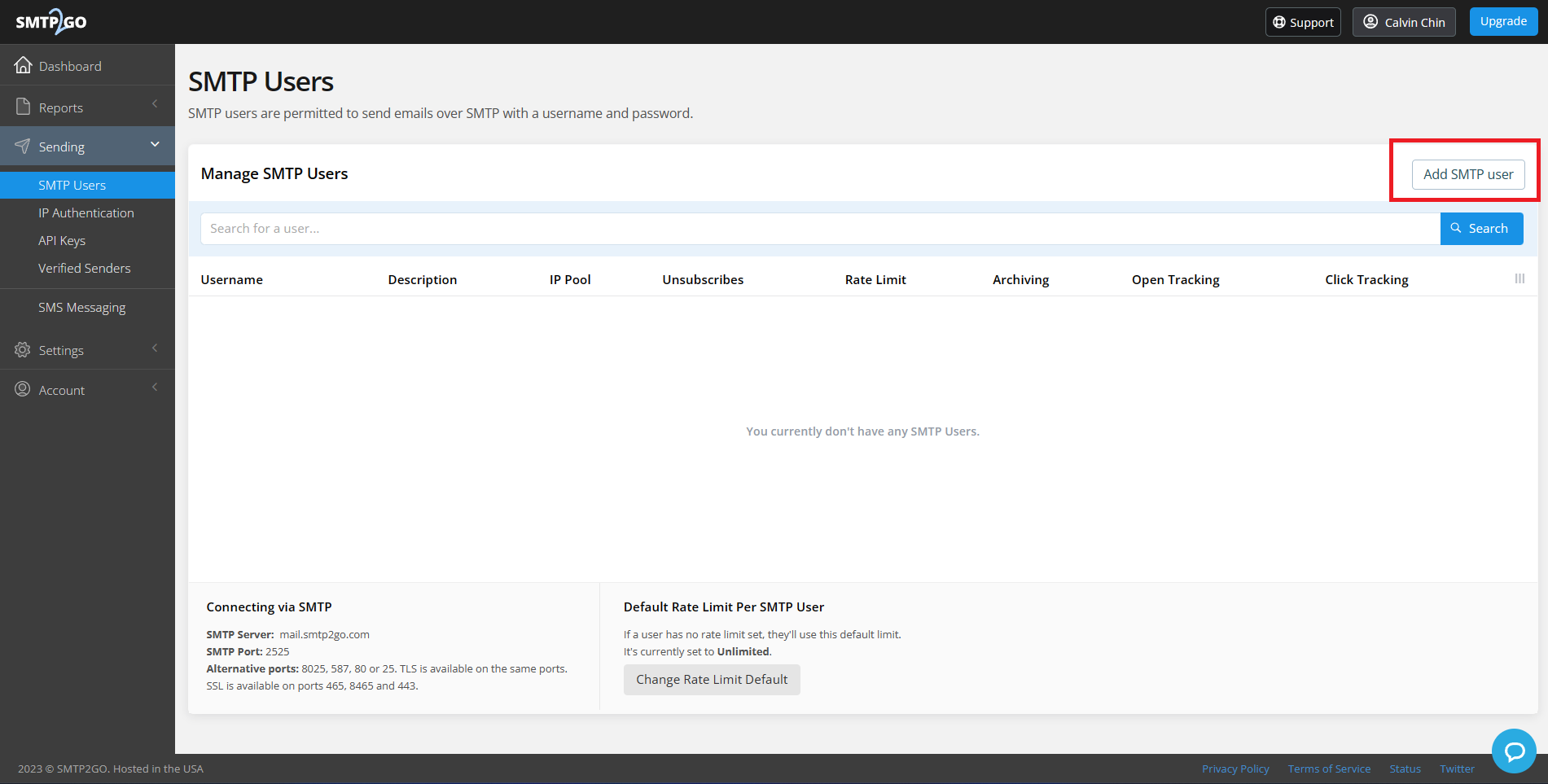Open Terms of Service link
The width and height of the screenshot is (1548, 784).
click(x=1329, y=769)
